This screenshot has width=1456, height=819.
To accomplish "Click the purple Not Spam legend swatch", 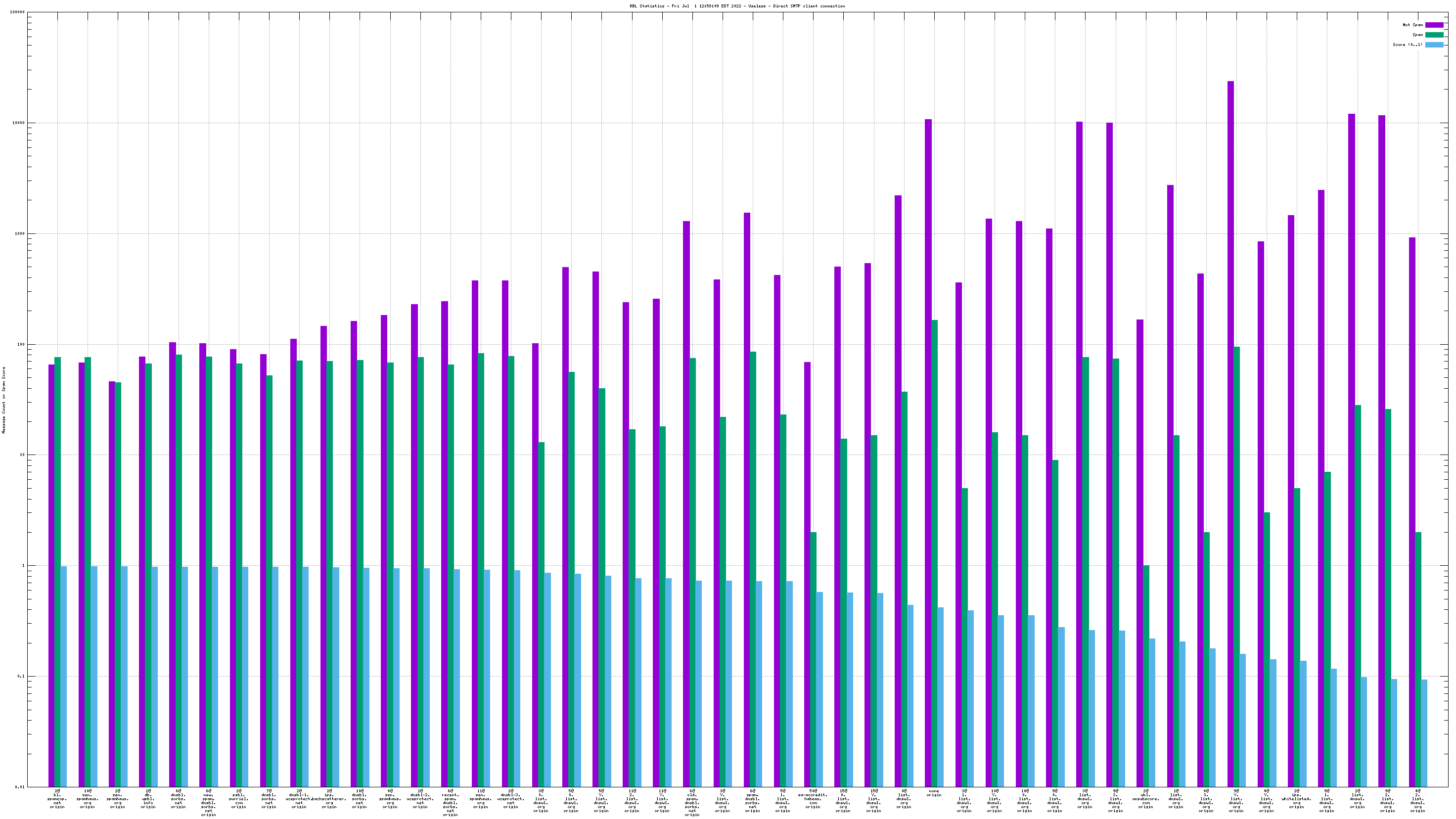I will point(1434,25).
